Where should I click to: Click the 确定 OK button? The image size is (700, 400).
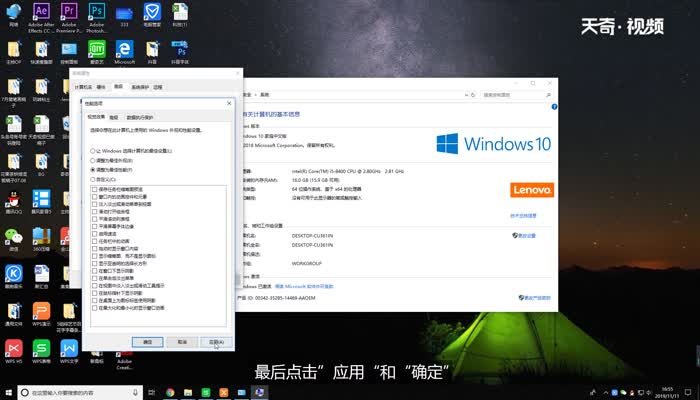pyautogui.click(x=147, y=342)
